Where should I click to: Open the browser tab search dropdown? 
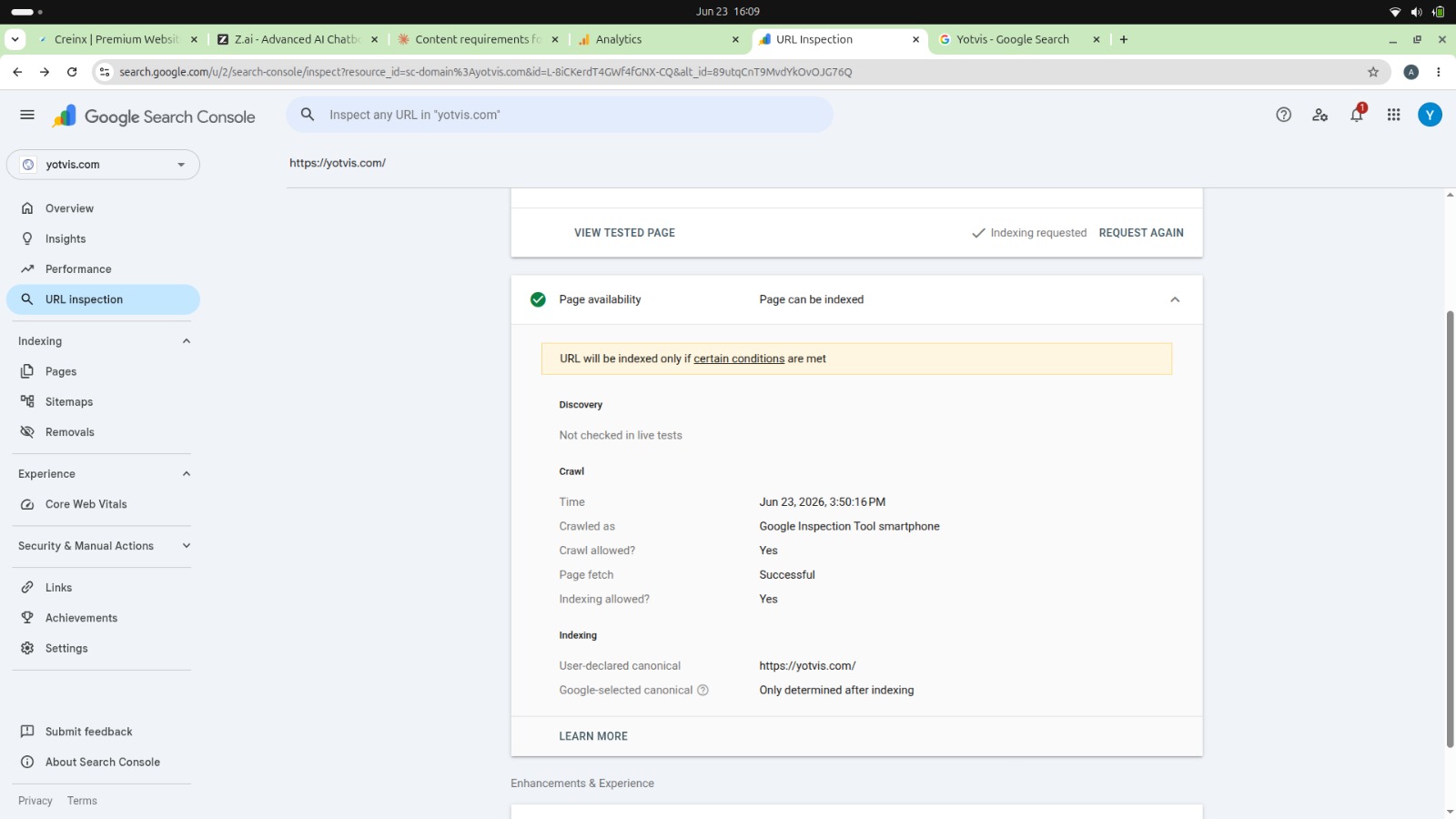[15, 39]
